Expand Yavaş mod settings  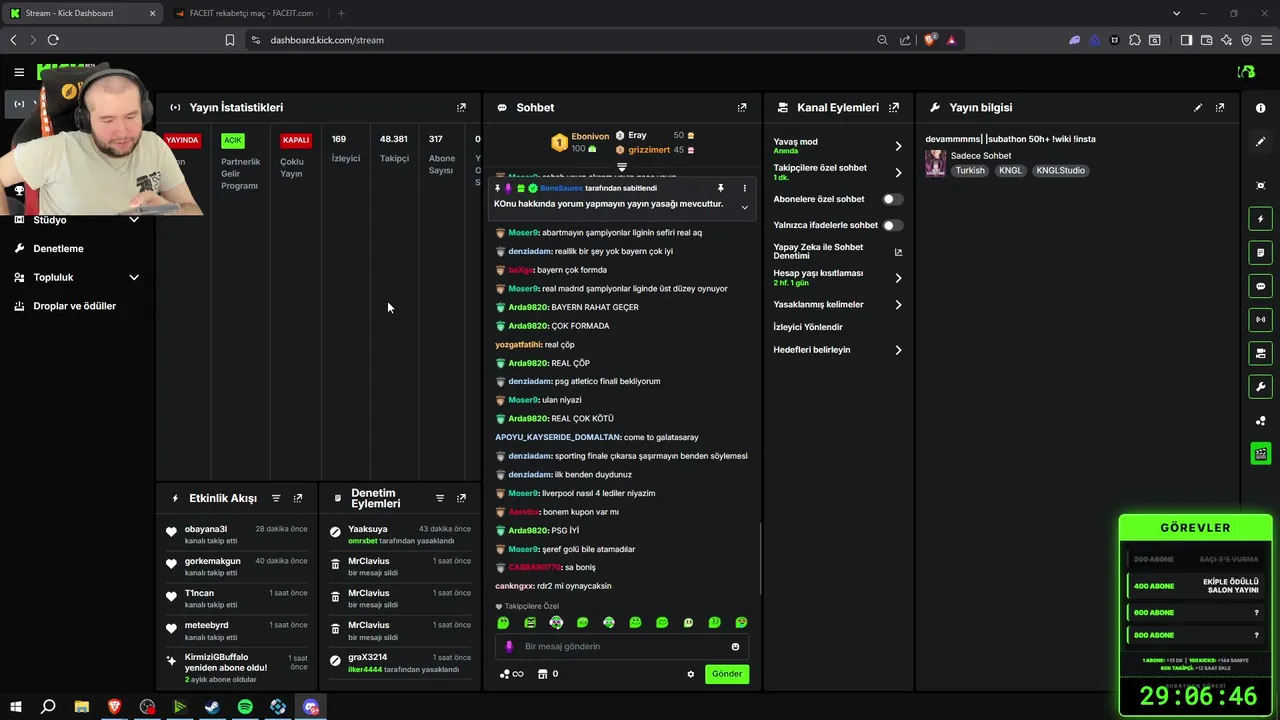pyautogui.click(x=898, y=146)
